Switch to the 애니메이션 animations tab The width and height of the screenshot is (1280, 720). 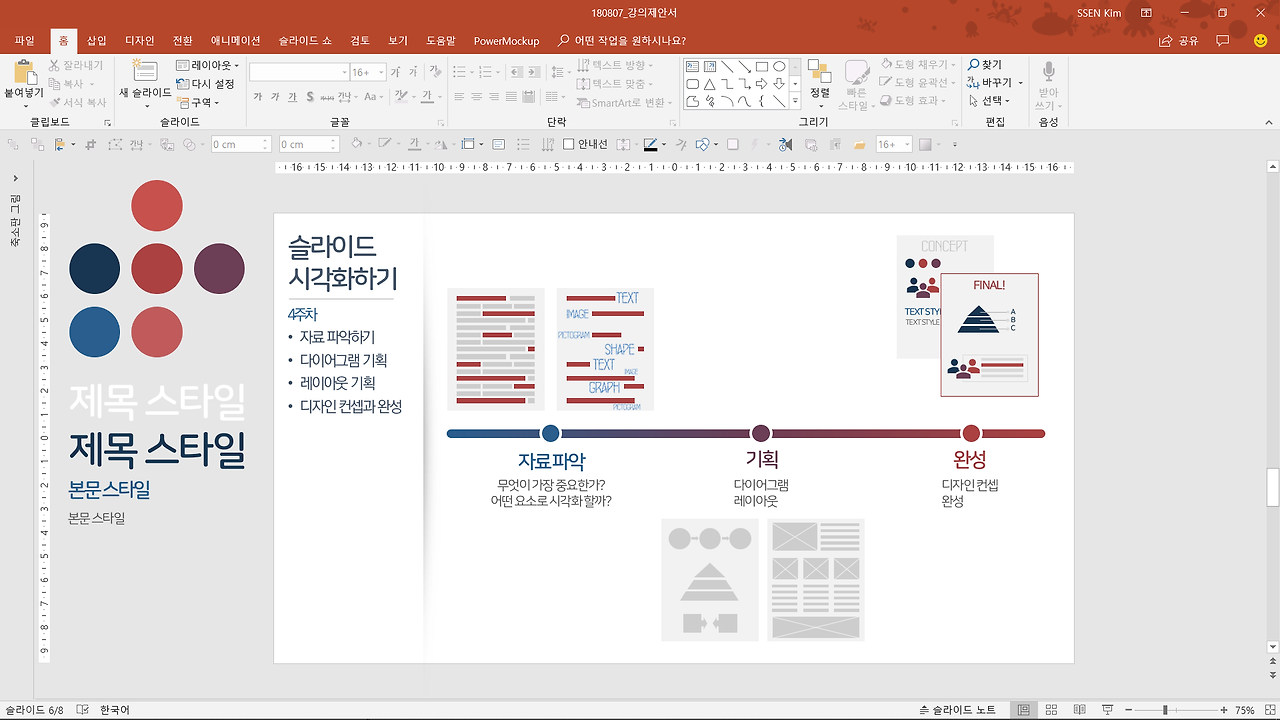[236, 41]
